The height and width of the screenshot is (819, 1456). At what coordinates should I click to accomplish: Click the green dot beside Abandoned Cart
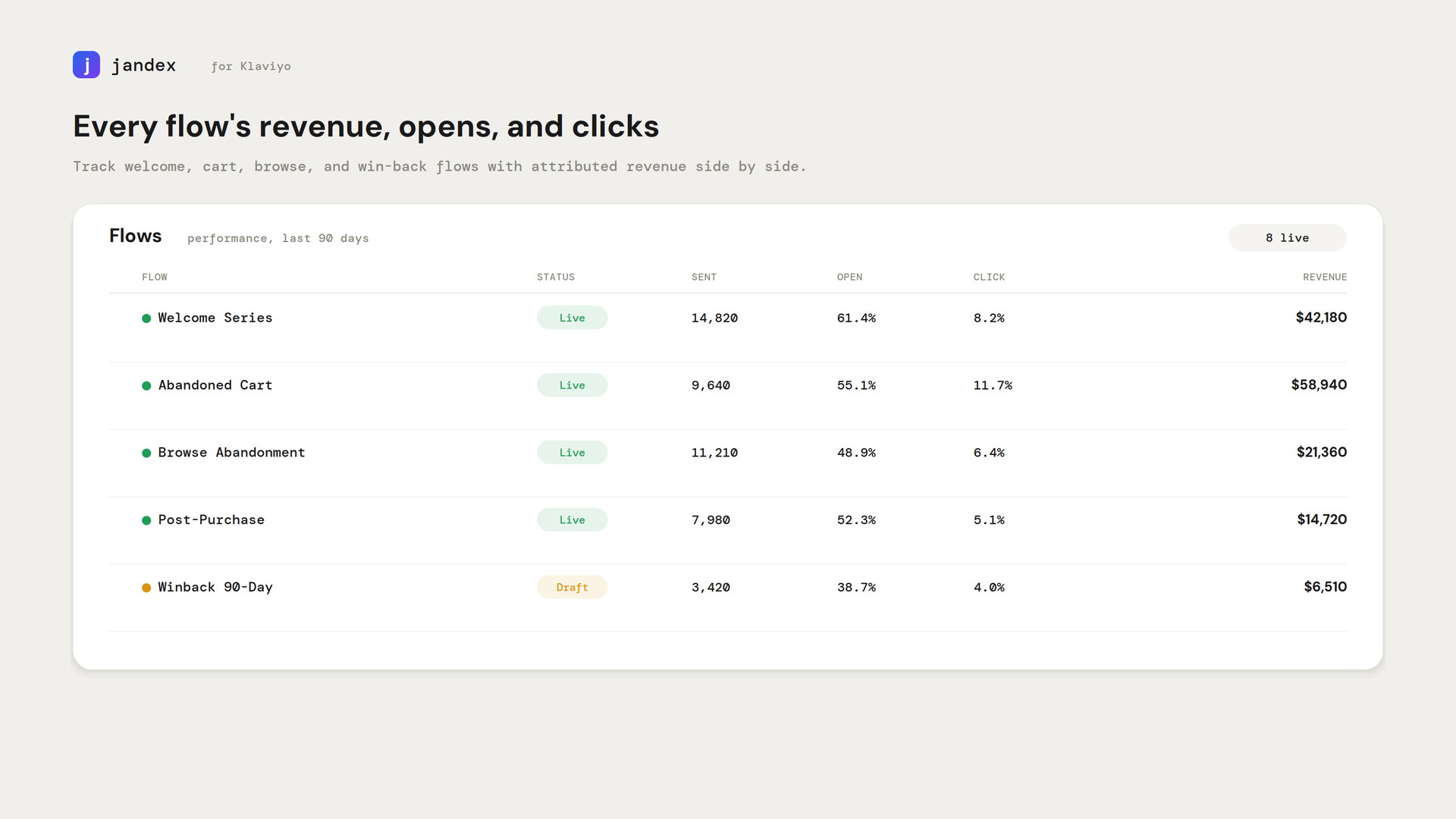point(146,386)
